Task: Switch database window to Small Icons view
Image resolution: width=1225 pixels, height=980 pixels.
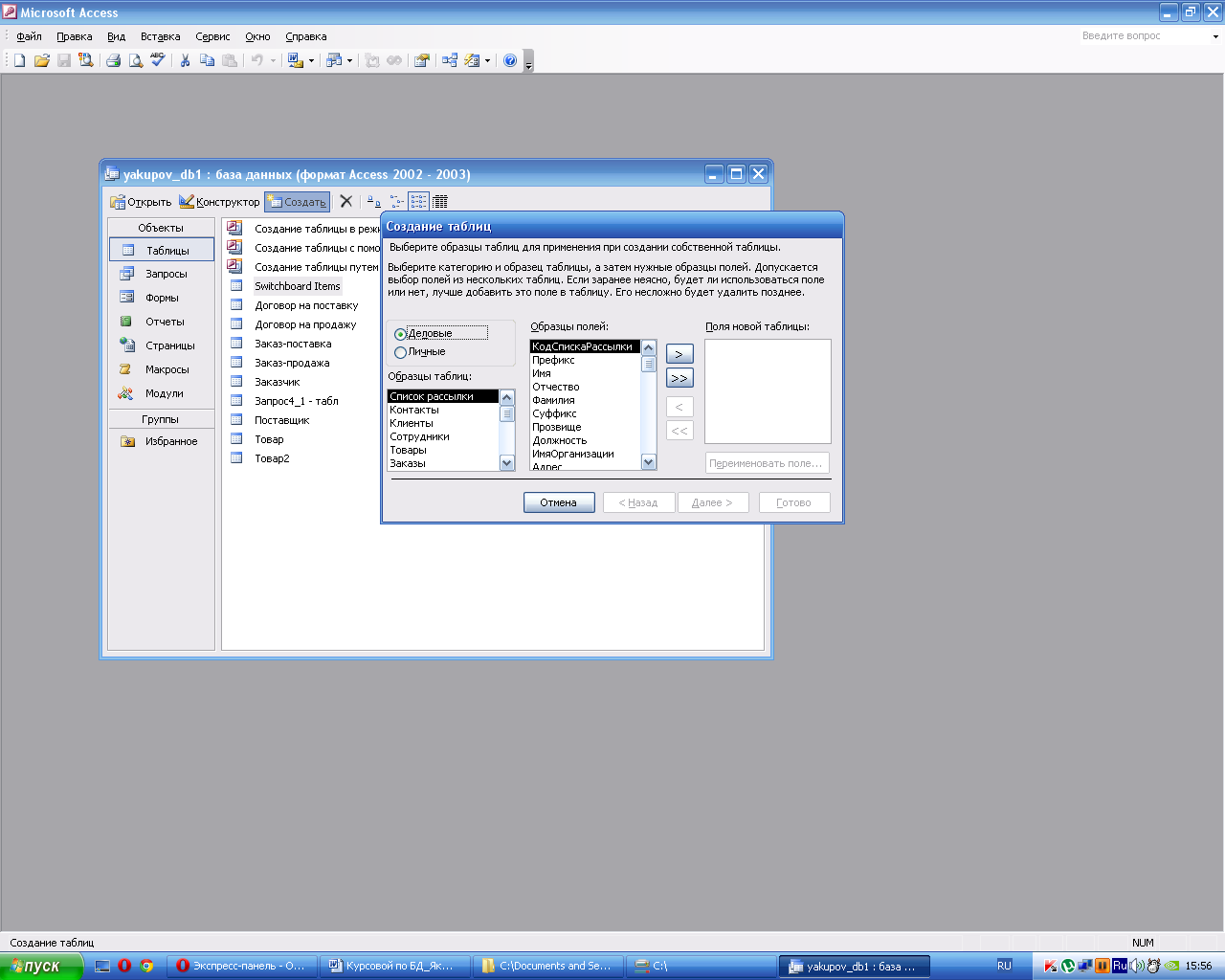Action: [396, 201]
